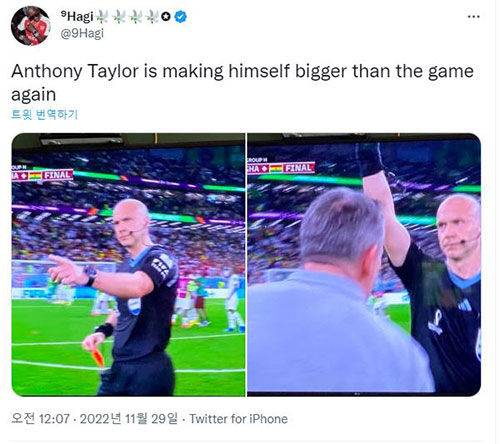
Task: Click the Twitter for iPhone source label
Action: (238, 419)
